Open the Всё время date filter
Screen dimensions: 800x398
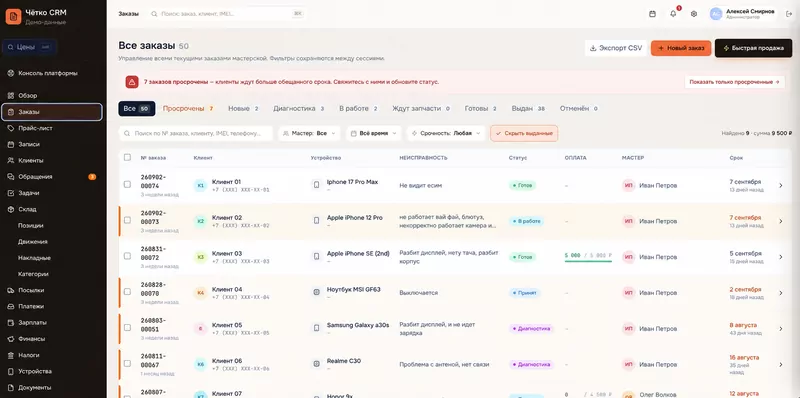coord(373,133)
